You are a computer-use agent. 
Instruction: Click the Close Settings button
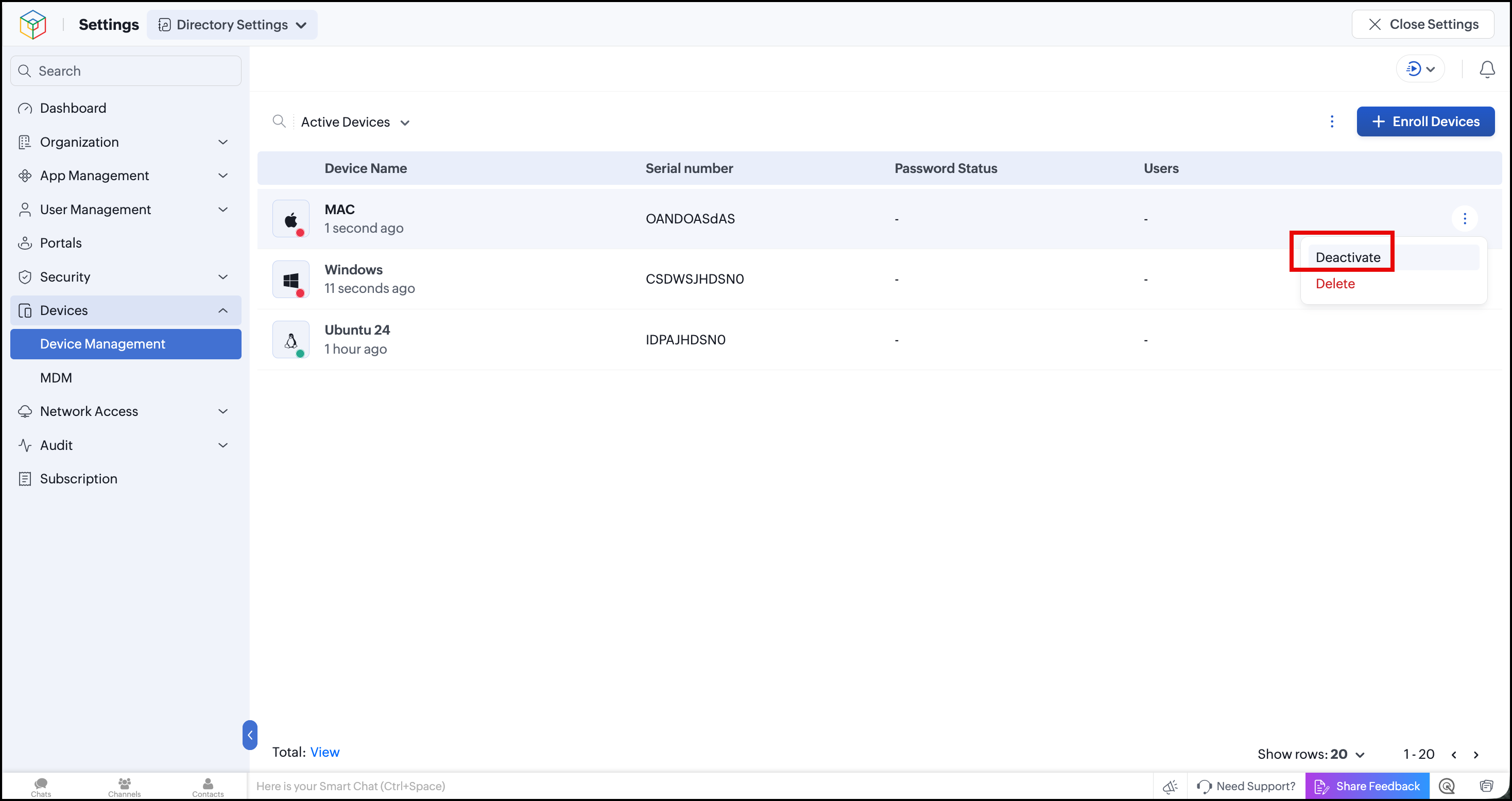(x=1423, y=25)
